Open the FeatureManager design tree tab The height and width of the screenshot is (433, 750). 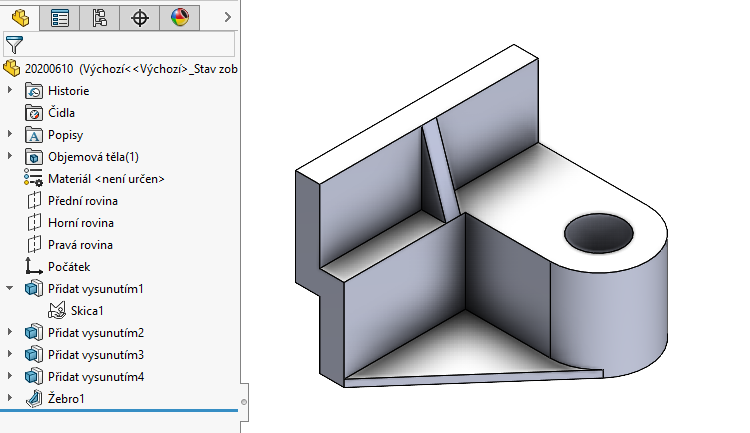click(20, 17)
